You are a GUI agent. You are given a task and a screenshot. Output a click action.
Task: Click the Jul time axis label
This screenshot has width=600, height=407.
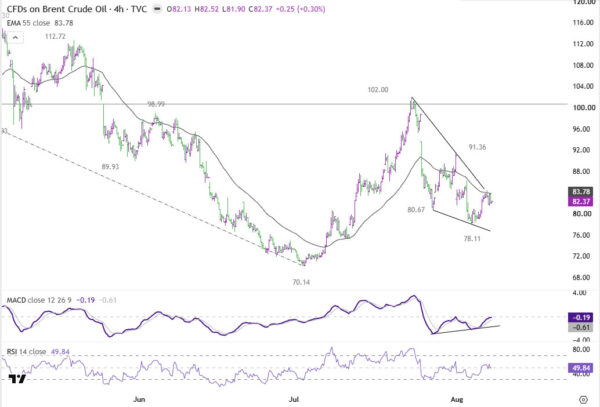coord(293,399)
